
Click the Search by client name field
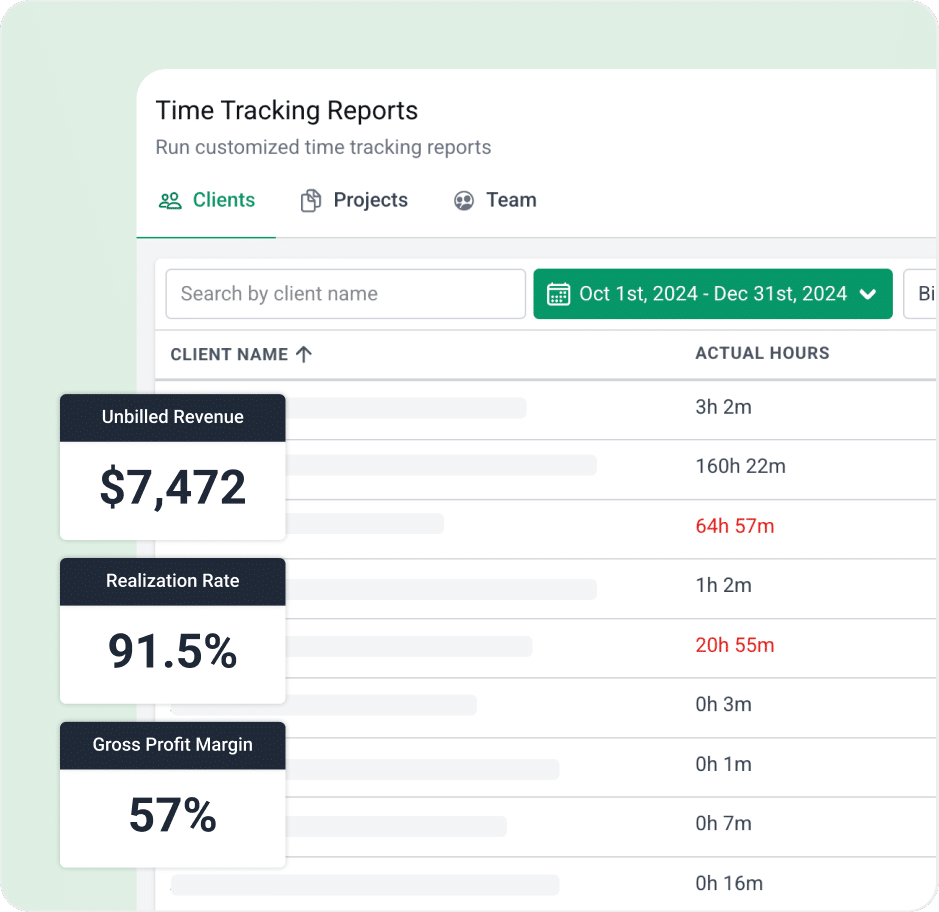coord(346,294)
